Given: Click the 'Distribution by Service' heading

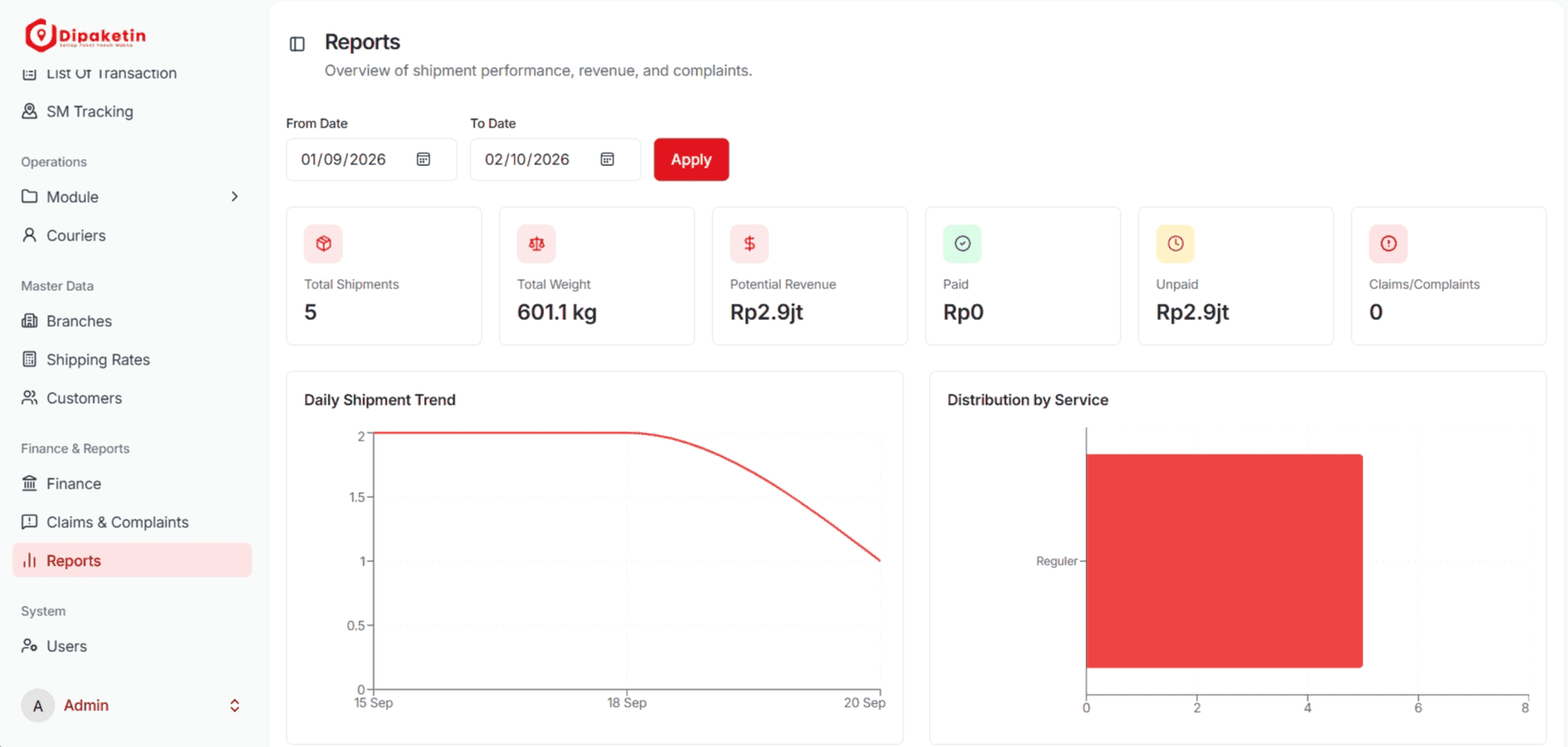Looking at the screenshot, I should pyautogui.click(x=1027, y=400).
